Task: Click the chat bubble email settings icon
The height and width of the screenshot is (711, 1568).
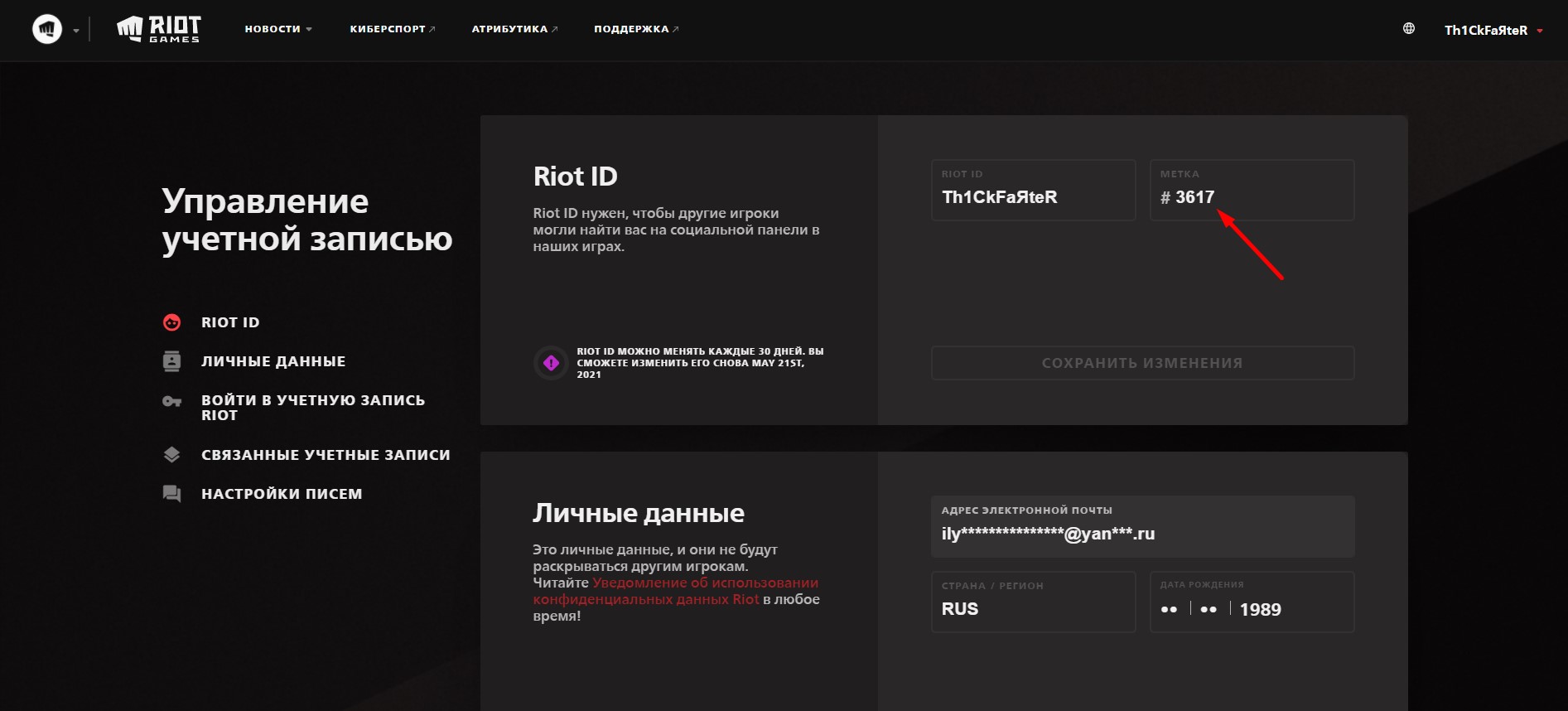Action: (x=171, y=494)
